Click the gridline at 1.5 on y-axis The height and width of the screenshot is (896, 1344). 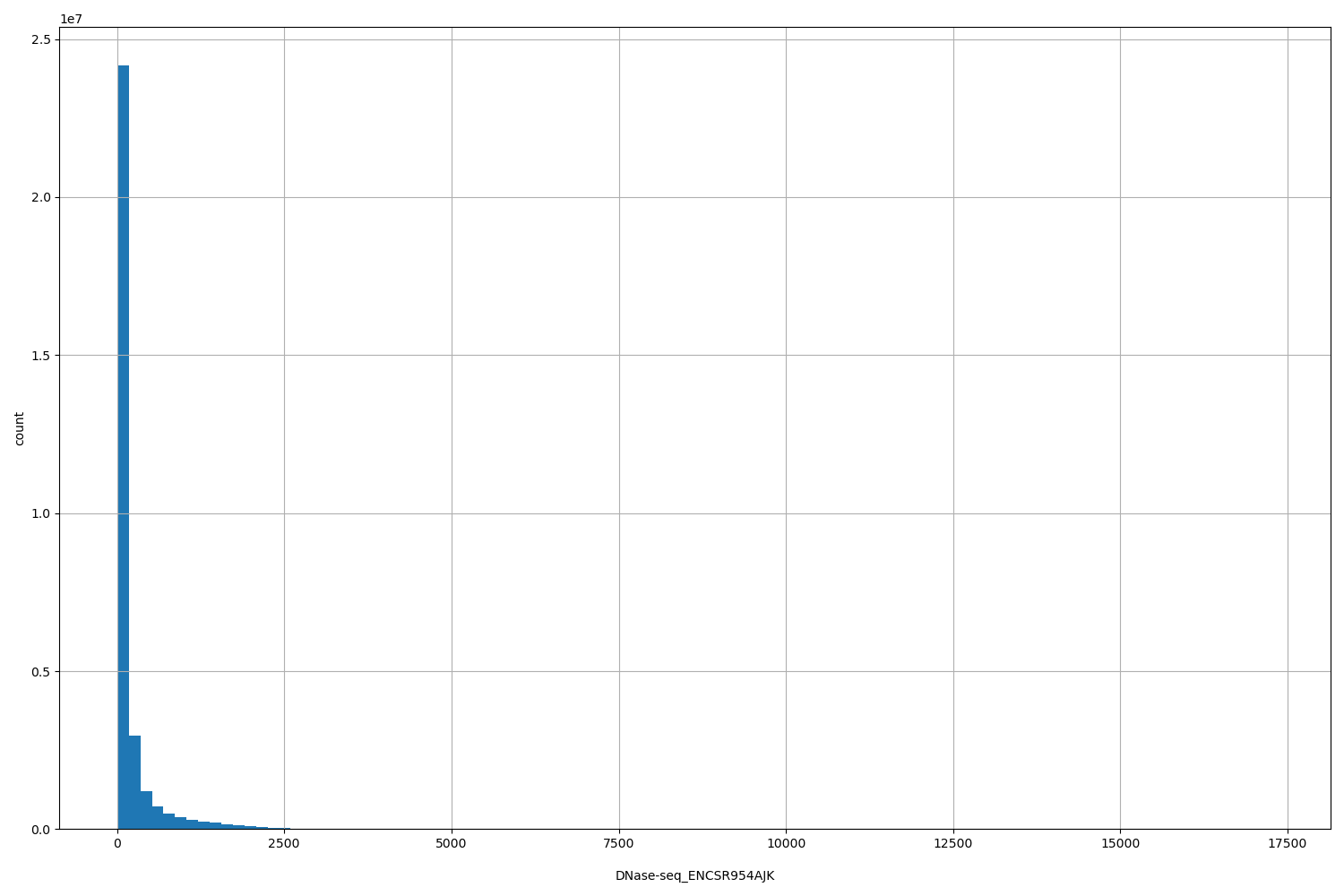point(627,354)
